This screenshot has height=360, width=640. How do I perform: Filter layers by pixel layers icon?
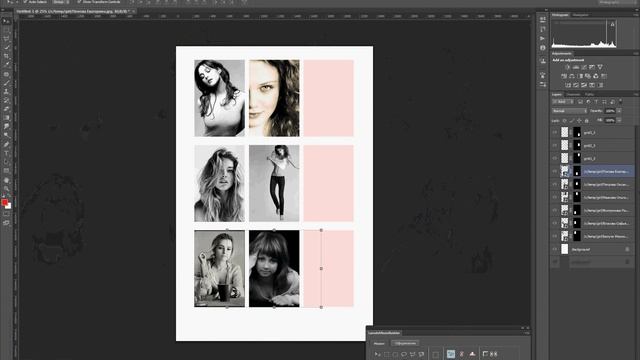[x=580, y=101]
